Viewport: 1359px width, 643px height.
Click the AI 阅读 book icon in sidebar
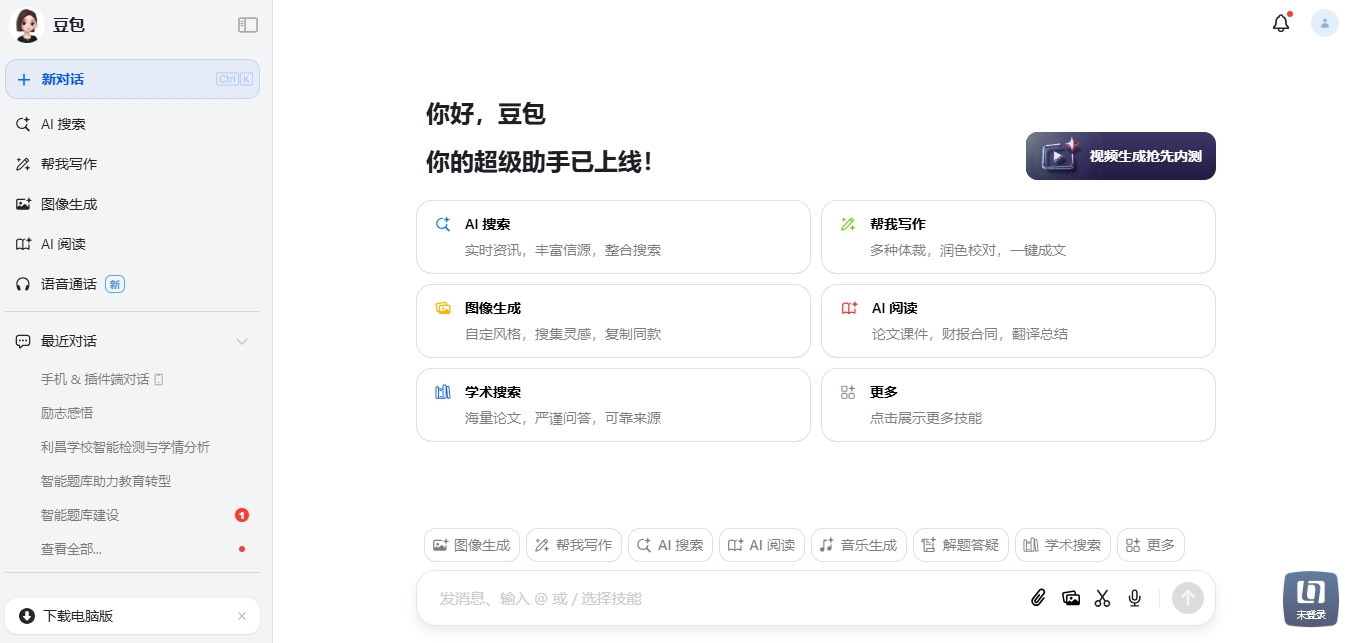(x=23, y=244)
